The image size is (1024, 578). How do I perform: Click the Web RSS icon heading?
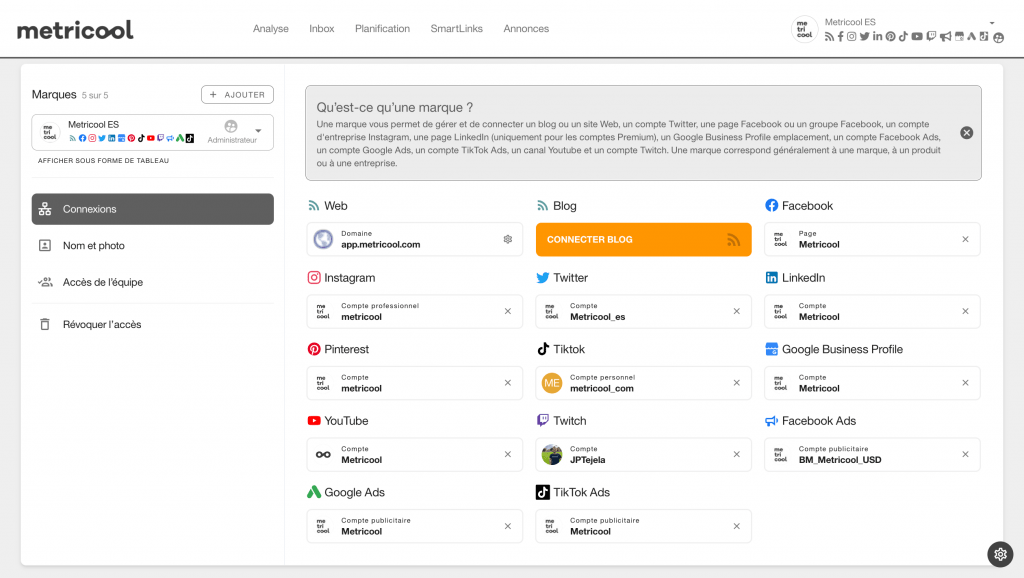point(313,206)
